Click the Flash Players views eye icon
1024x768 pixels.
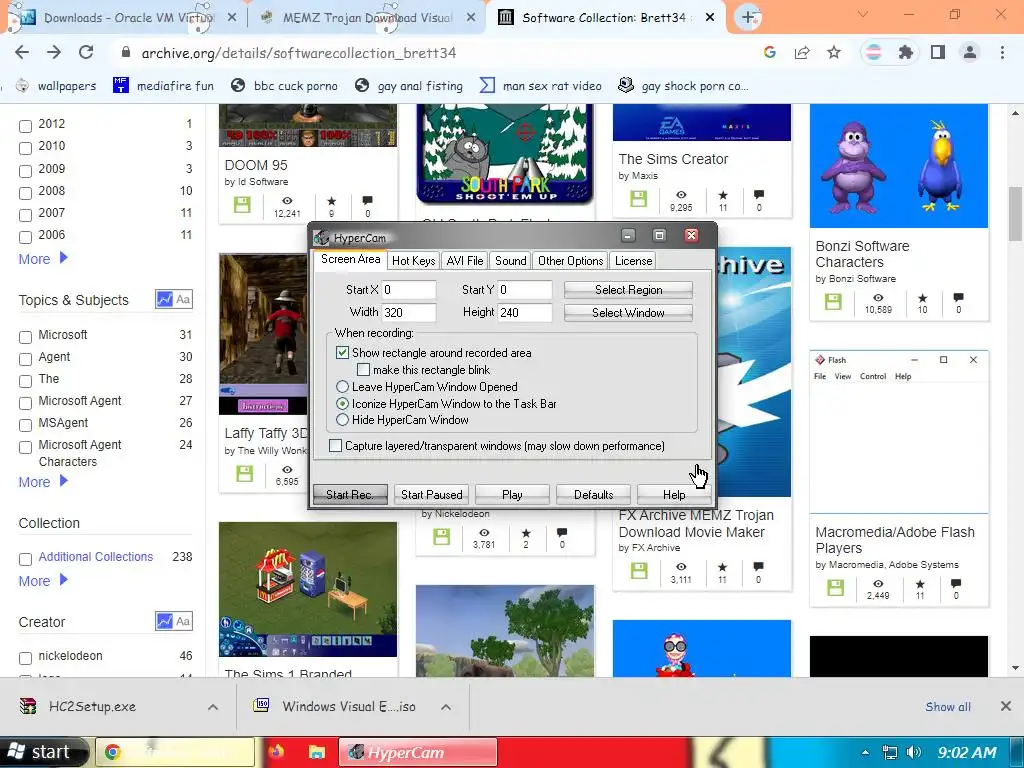click(878, 584)
